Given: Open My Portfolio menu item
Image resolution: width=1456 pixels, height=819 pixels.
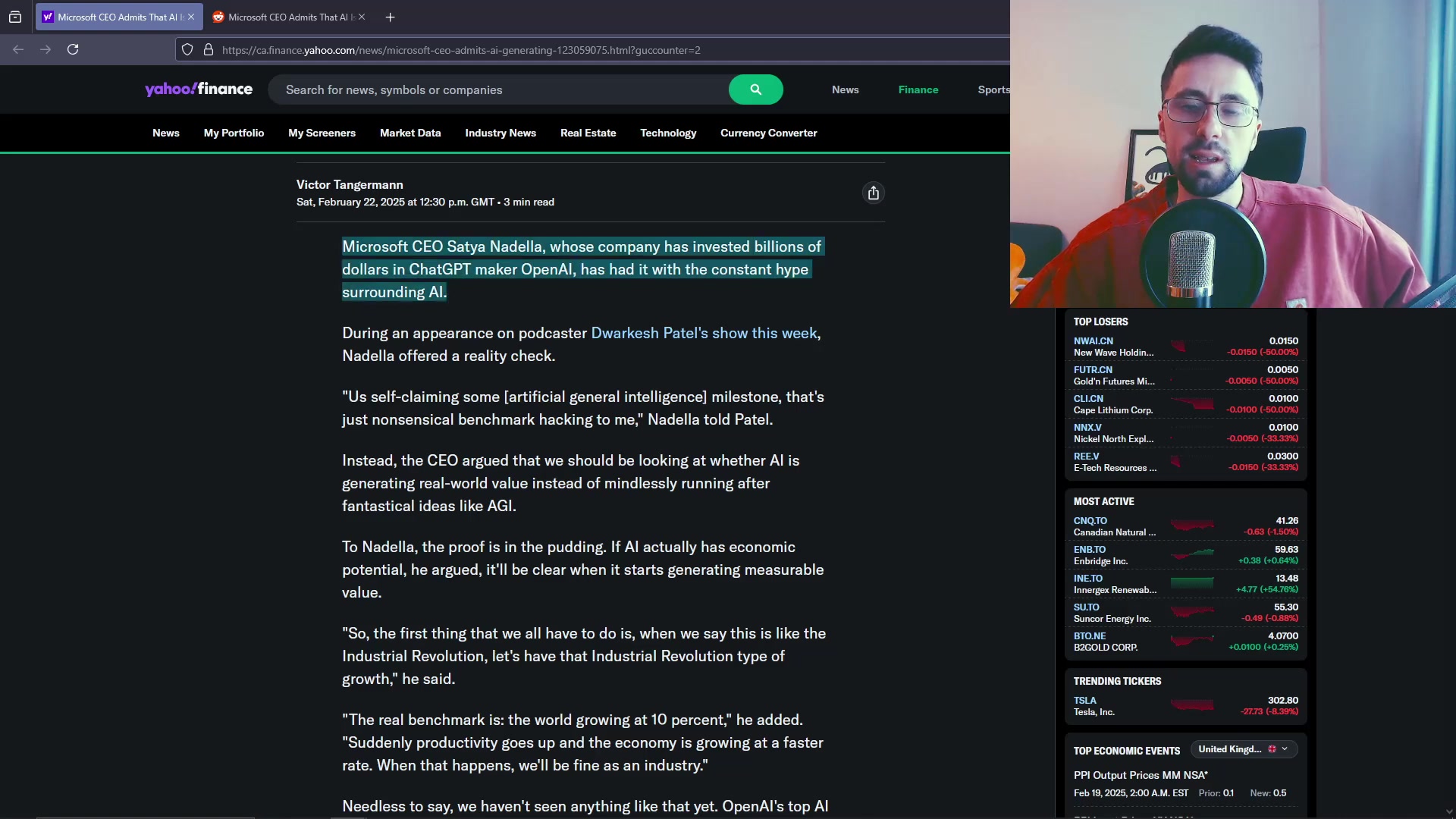Looking at the screenshot, I should coord(234,133).
